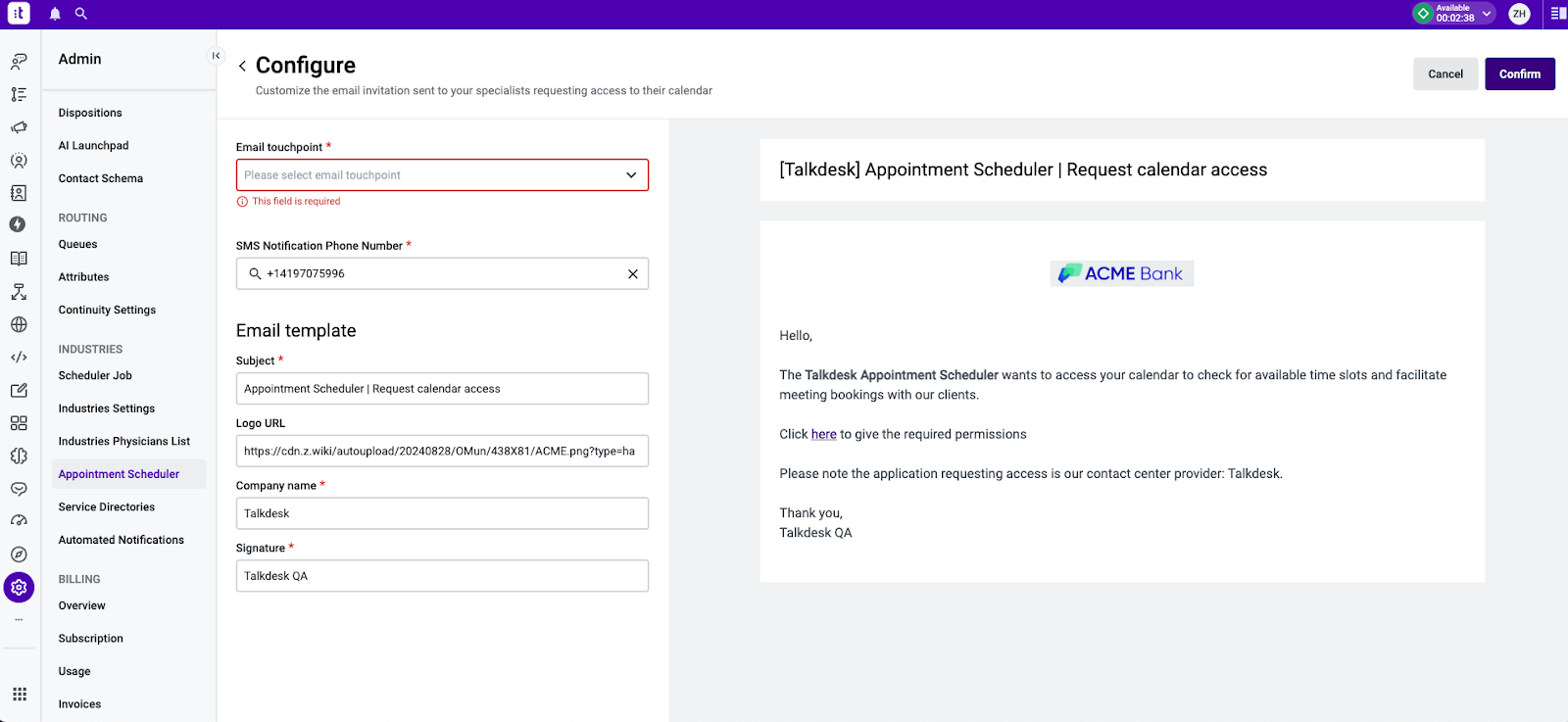This screenshot has width=1568, height=722.
Task: Open the Subscription page under Billing
Action: pyautogui.click(x=90, y=638)
